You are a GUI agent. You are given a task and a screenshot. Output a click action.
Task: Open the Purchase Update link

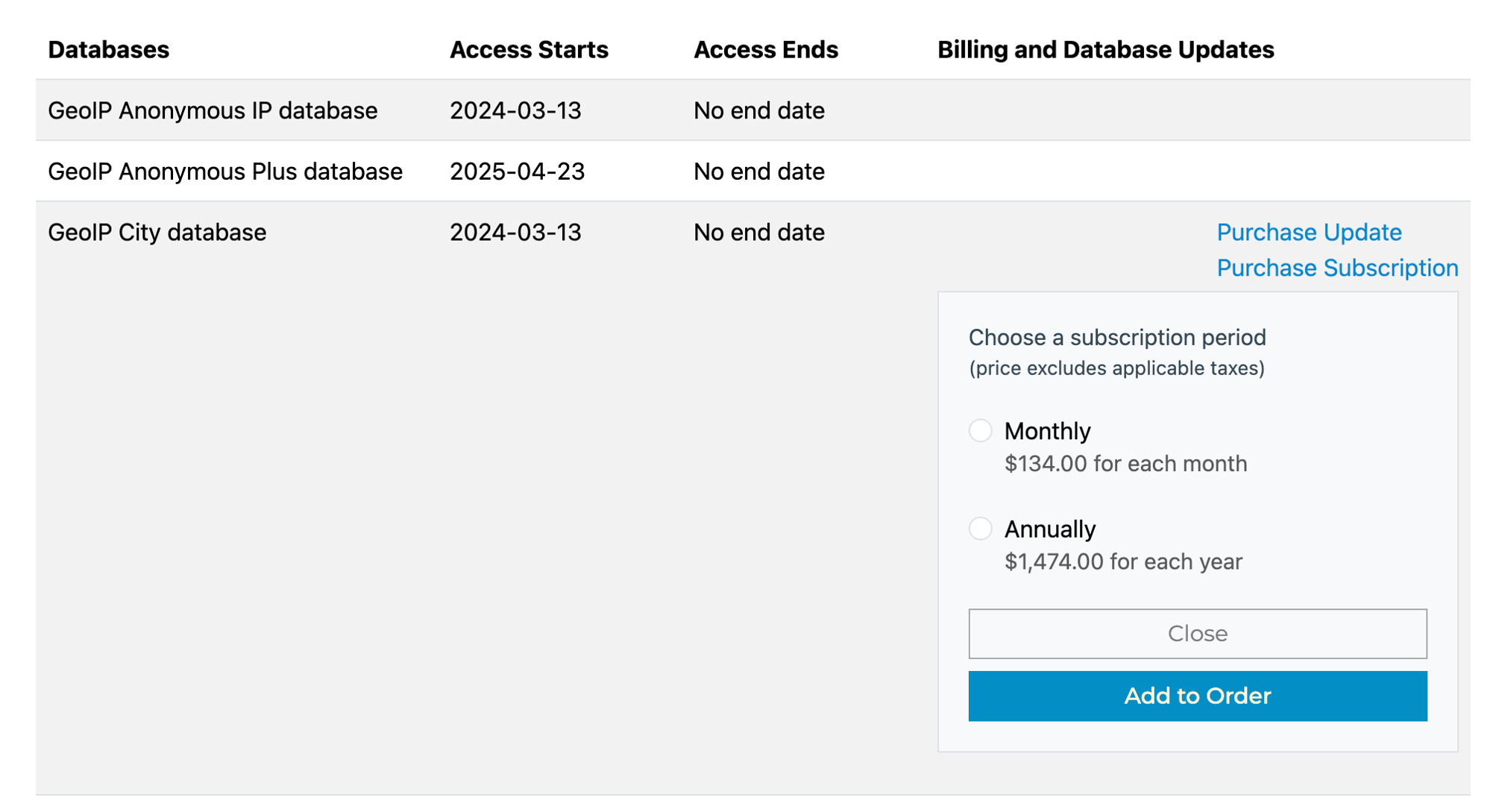click(x=1309, y=232)
